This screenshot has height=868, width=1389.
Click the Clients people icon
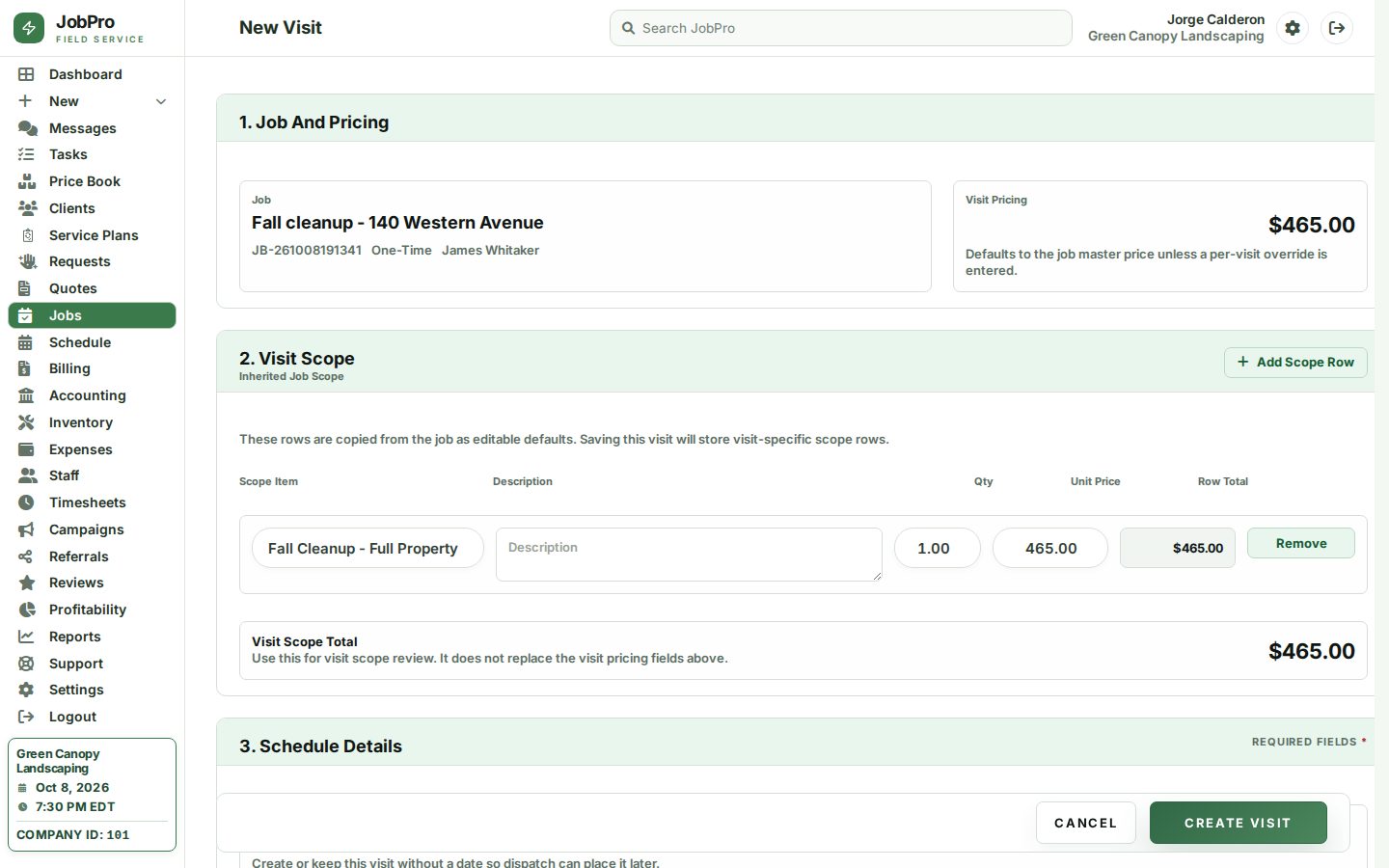click(27, 208)
